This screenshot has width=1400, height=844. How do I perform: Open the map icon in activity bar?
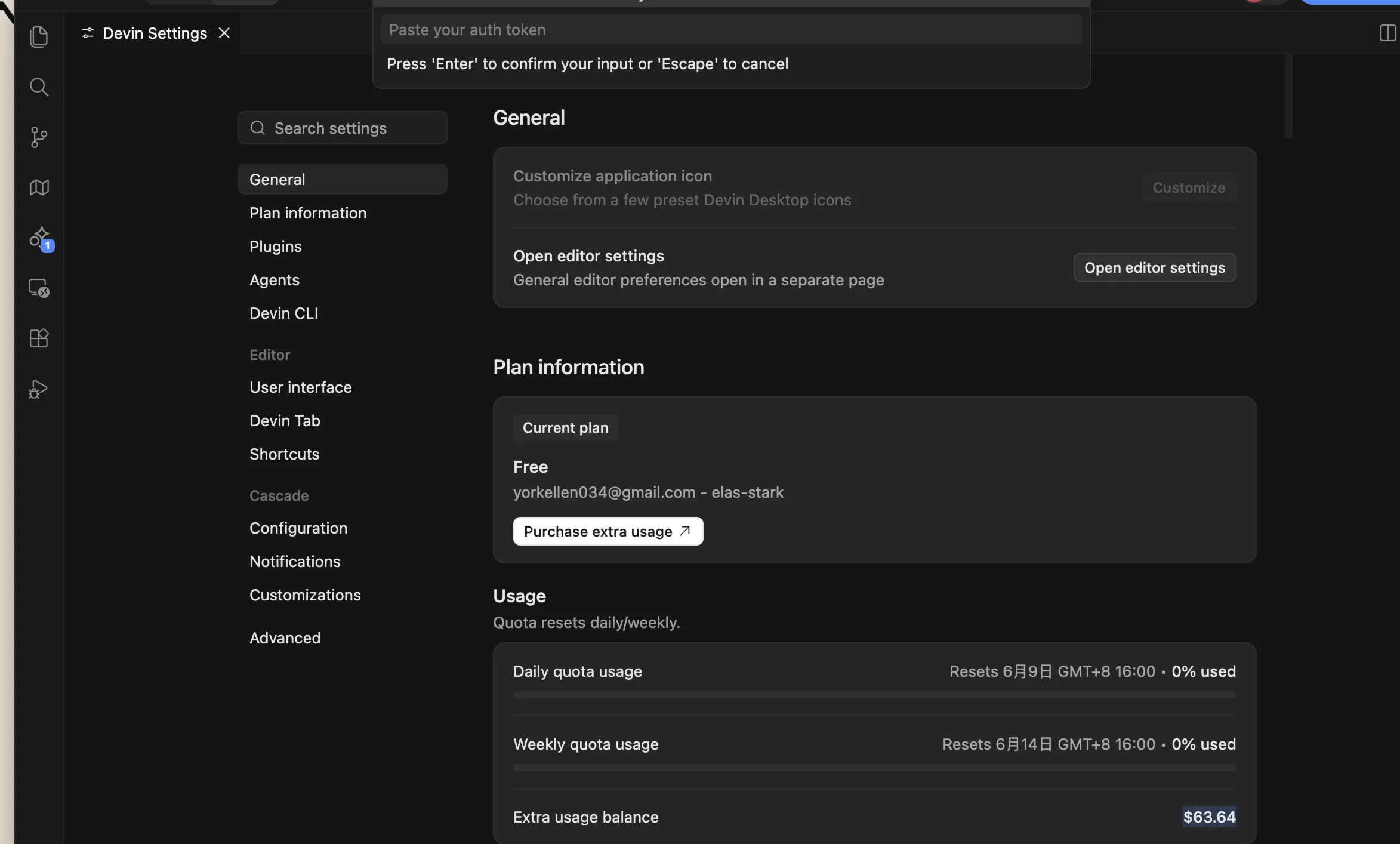pos(39,187)
